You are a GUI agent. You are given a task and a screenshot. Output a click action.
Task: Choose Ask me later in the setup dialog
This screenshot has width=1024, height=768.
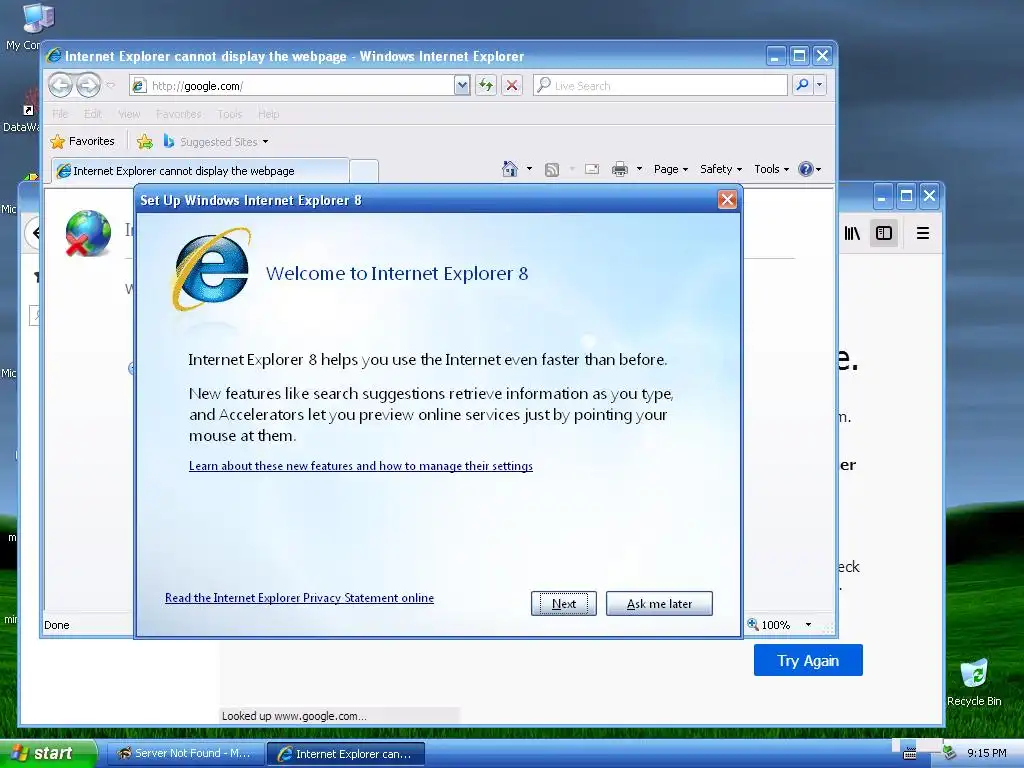click(x=659, y=603)
